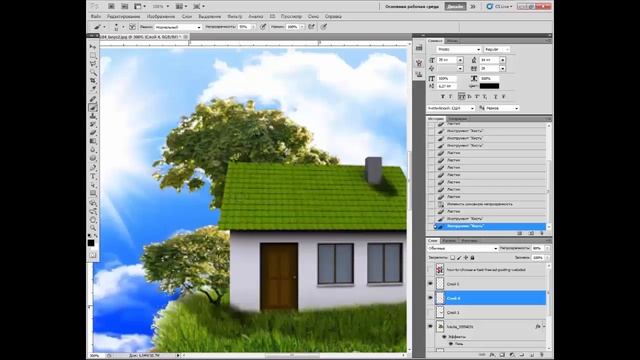Open the Фильтр menu

235,17
